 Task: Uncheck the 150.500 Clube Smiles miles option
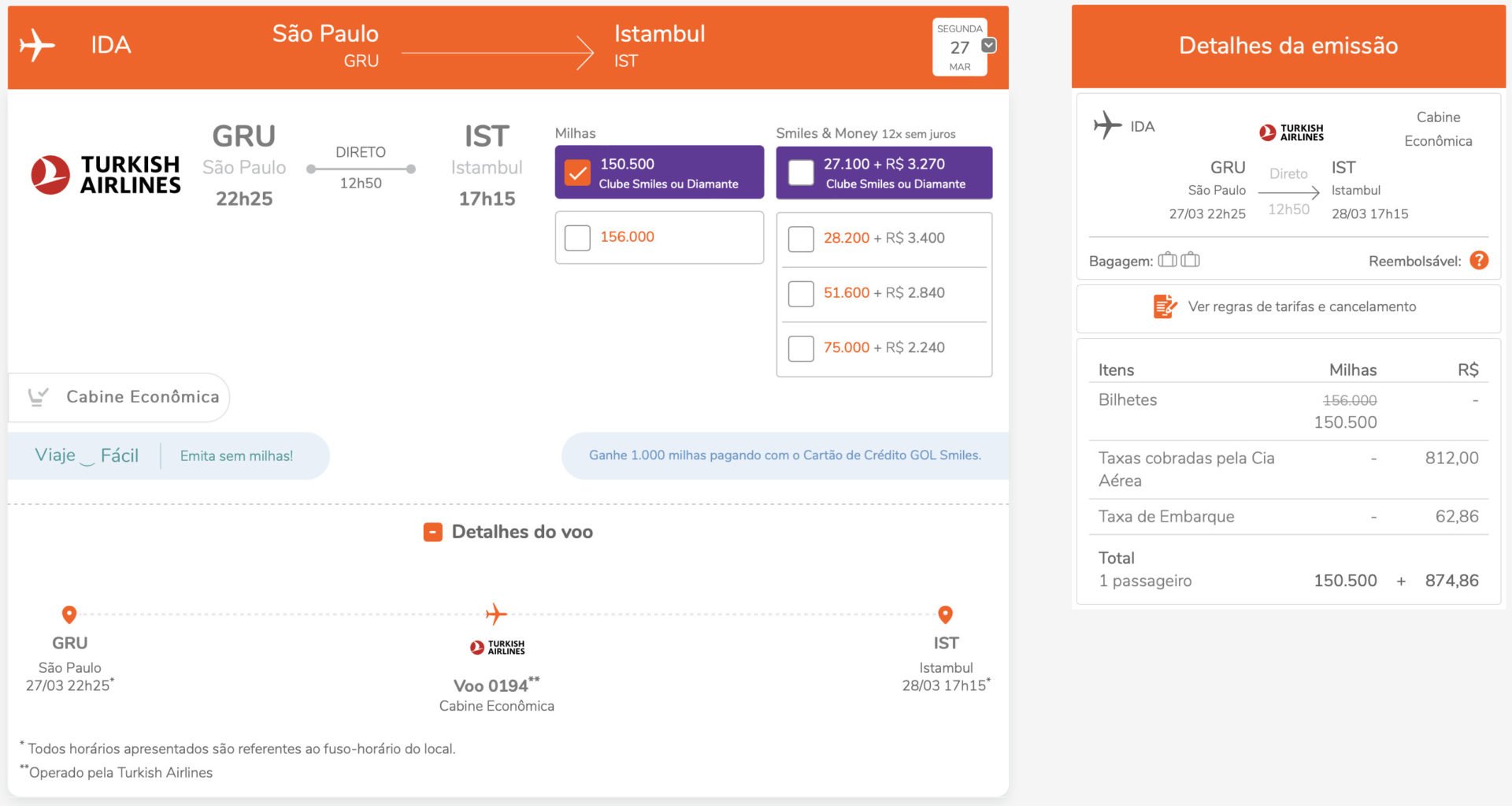click(577, 173)
